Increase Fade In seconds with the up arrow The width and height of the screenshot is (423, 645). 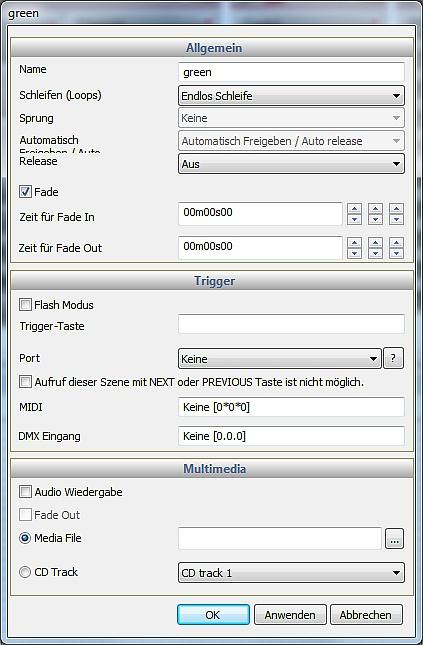pyautogui.click(x=375, y=208)
